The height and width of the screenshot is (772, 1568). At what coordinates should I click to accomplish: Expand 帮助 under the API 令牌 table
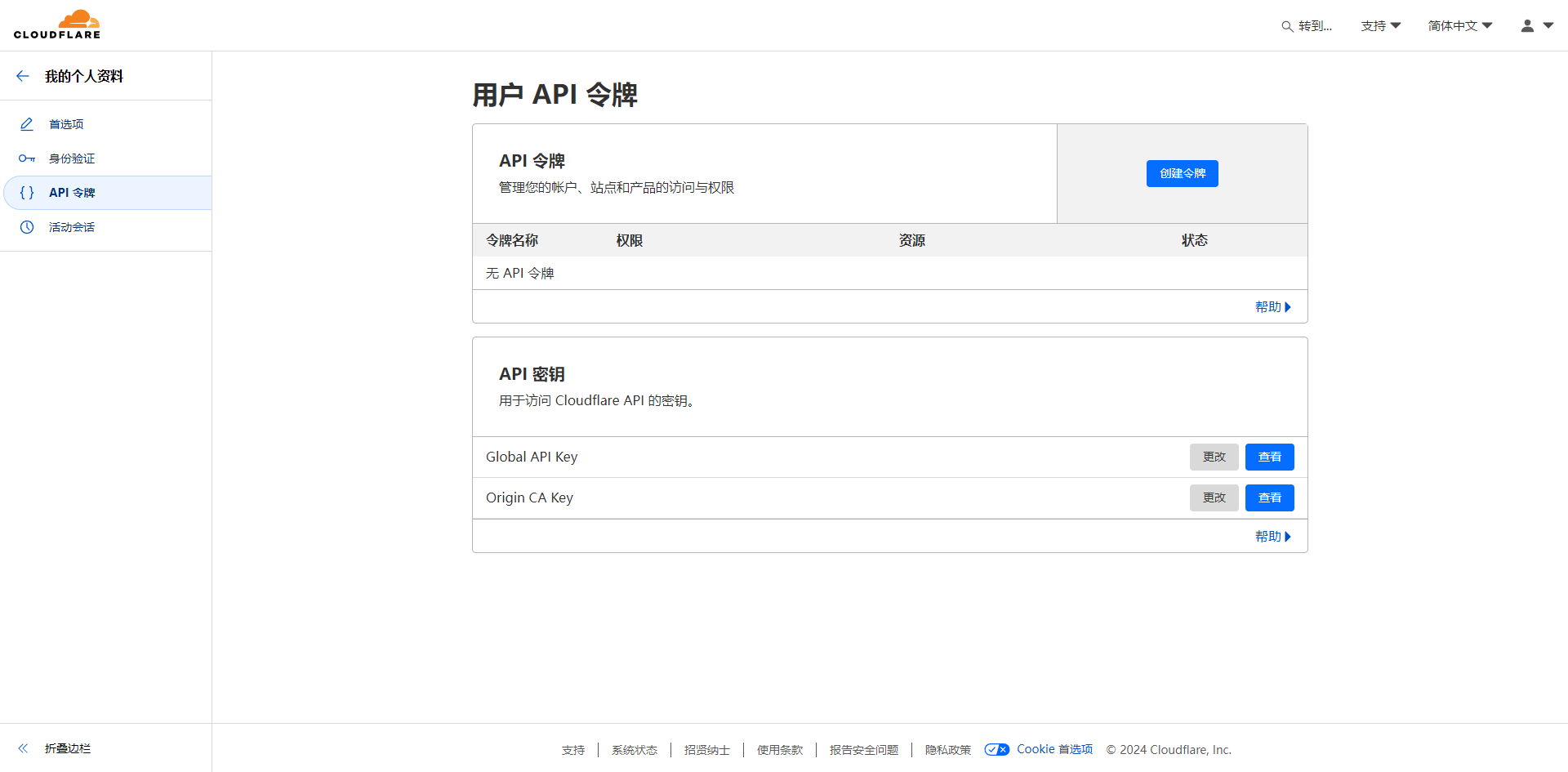click(1272, 307)
